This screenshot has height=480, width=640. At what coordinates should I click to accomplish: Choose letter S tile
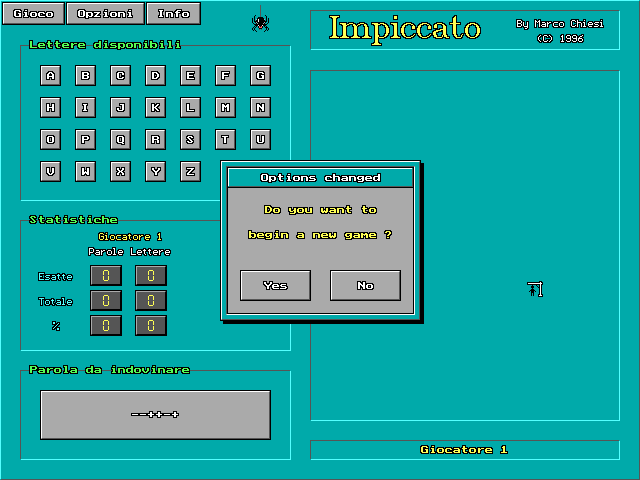coord(190,140)
